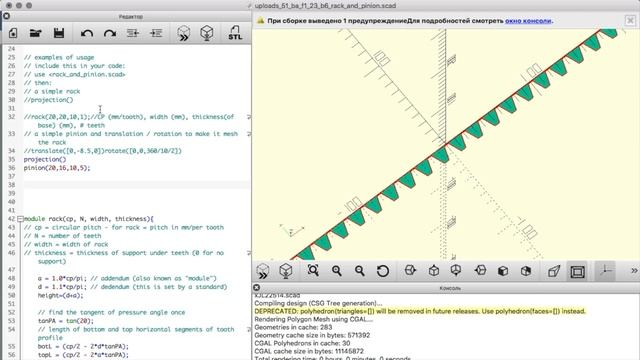Collapse the module rack code fold
The height and width of the screenshot is (360, 640).
20,219
